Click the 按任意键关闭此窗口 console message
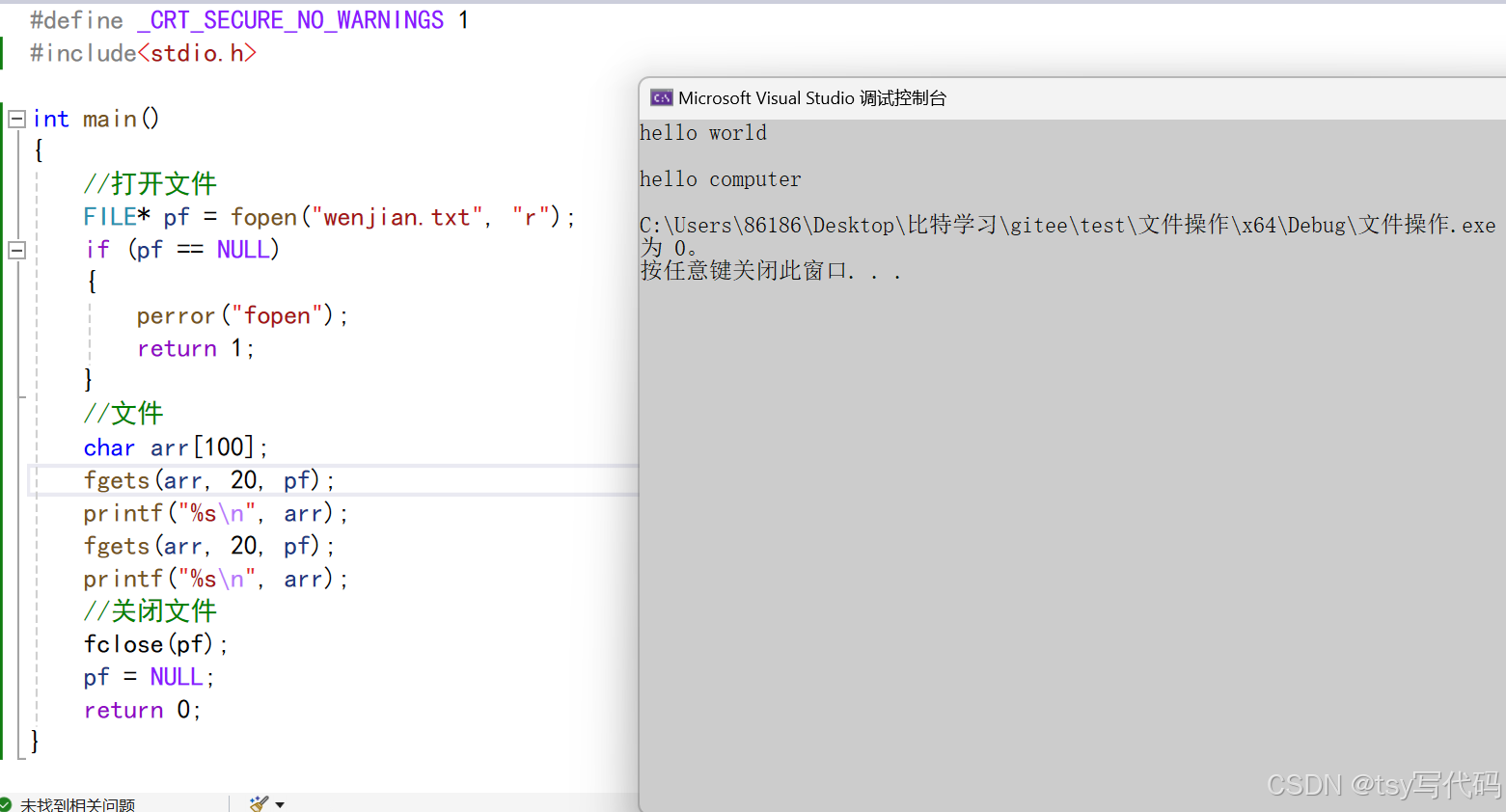 tap(770, 271)
